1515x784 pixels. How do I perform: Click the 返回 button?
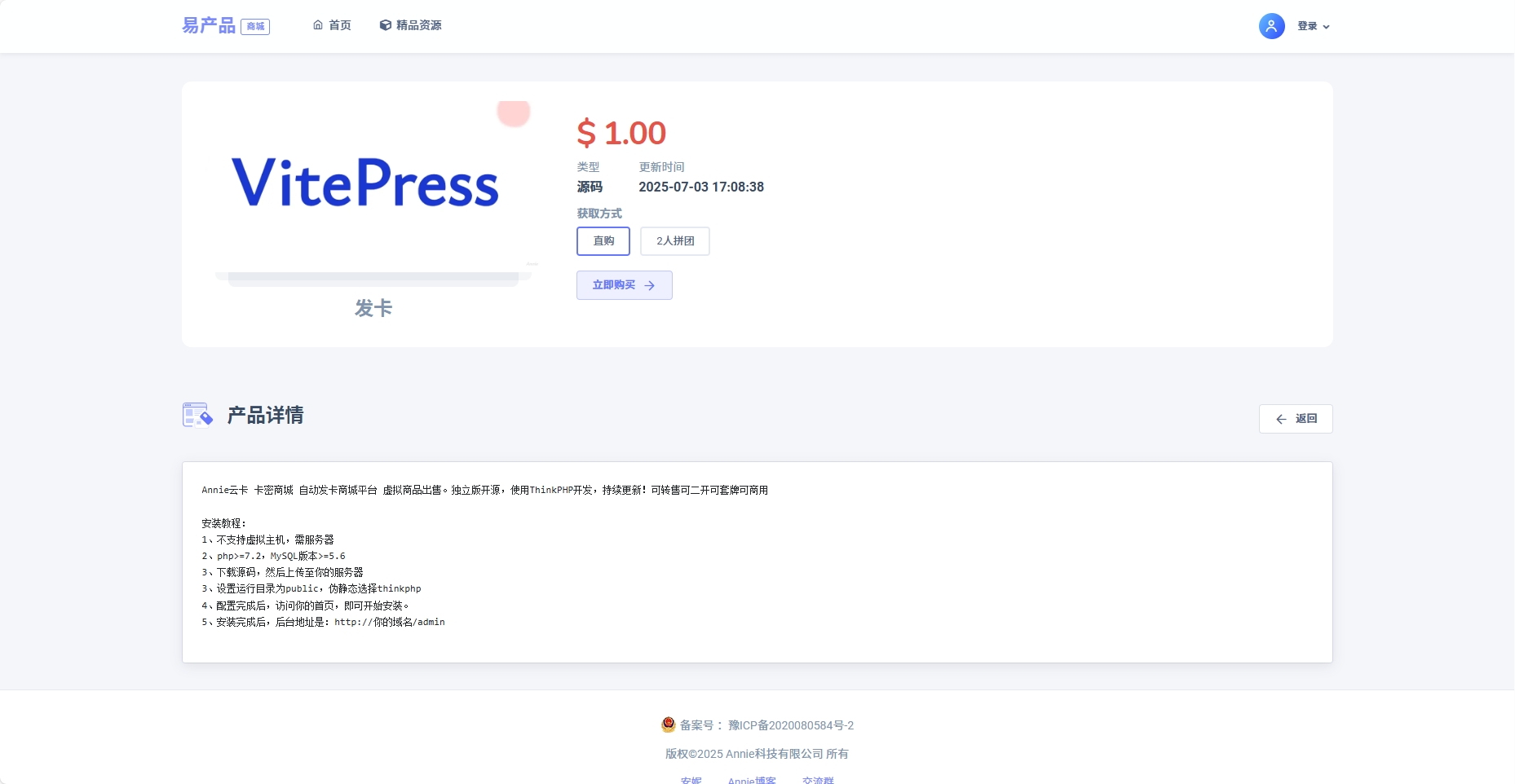tap(1296, 419)
